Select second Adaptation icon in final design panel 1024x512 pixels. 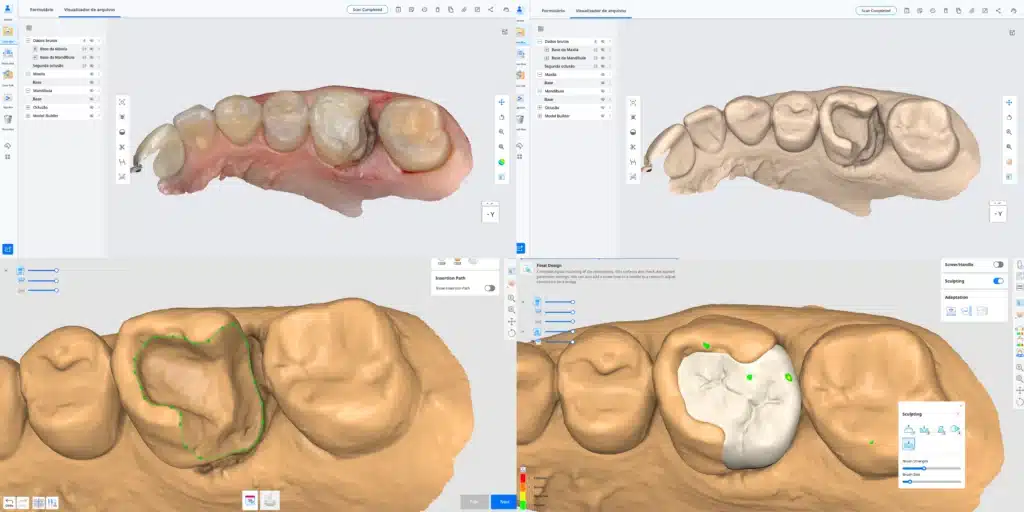(x=967, y=311)
